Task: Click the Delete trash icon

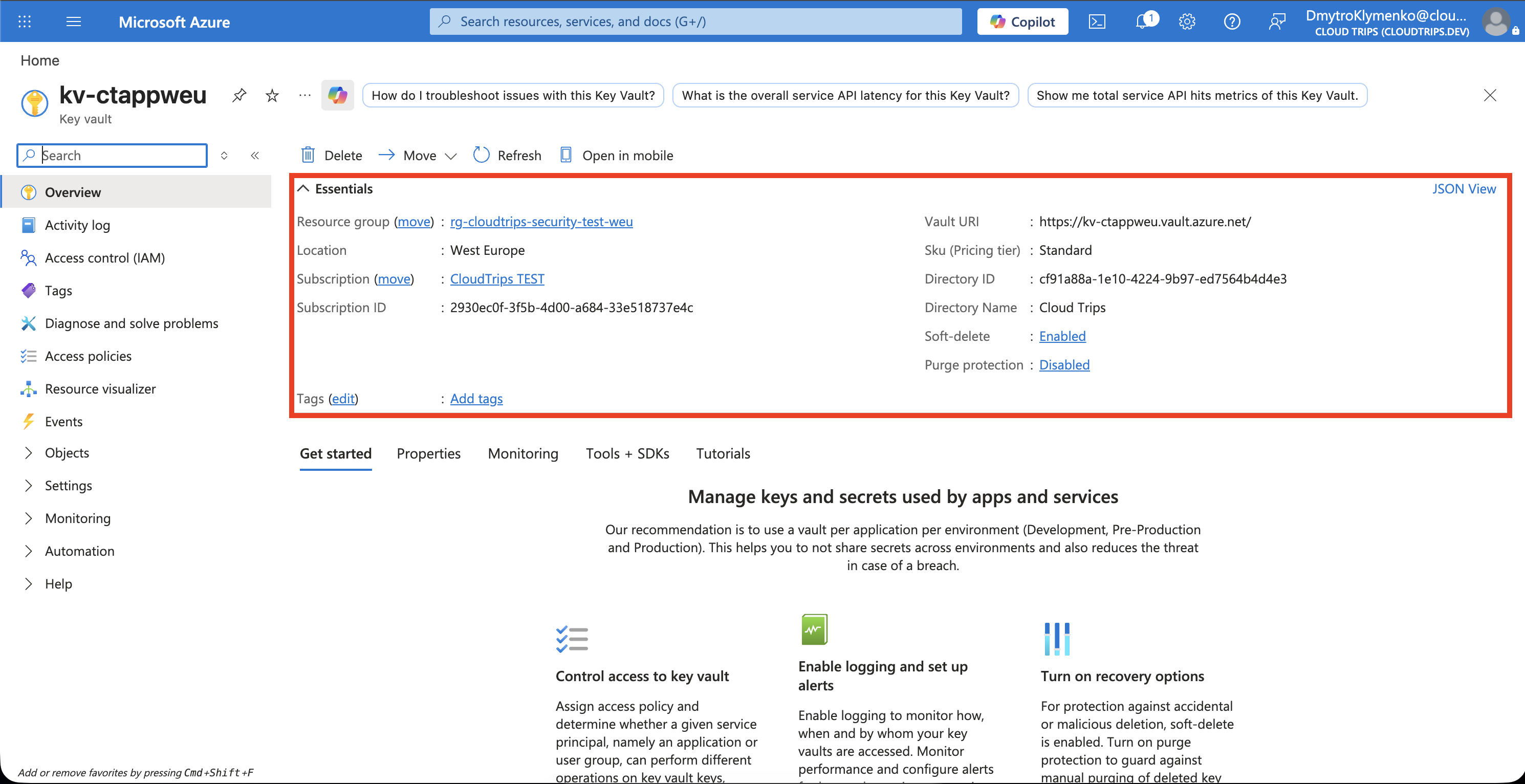Action: tap(308, 155)
